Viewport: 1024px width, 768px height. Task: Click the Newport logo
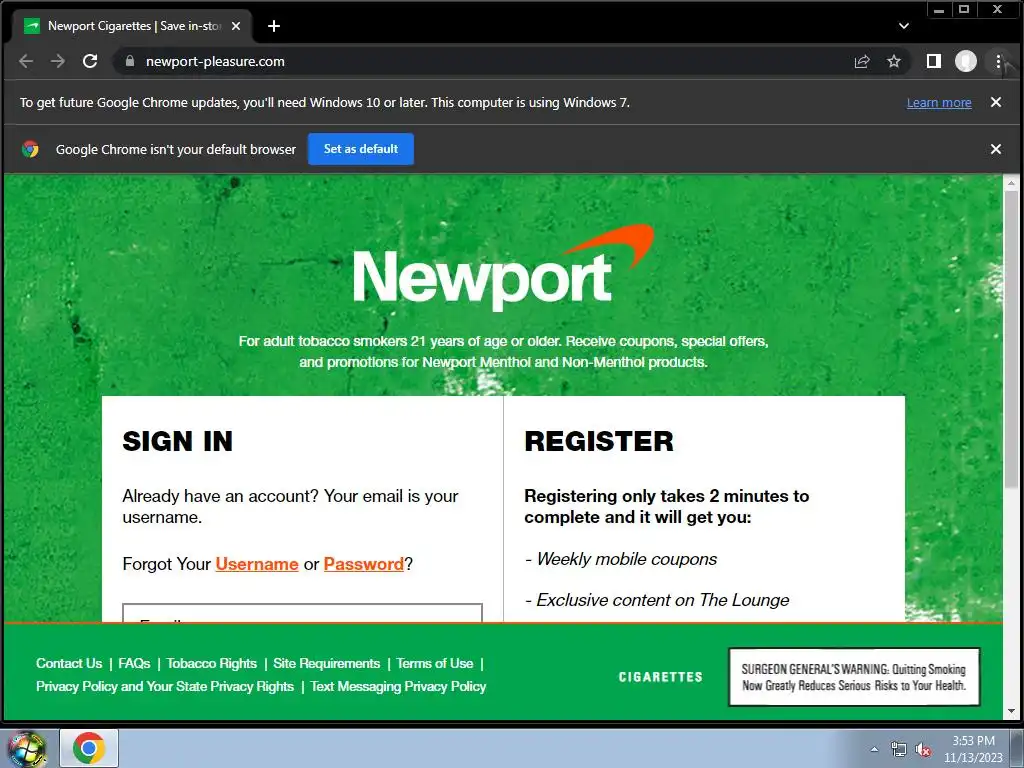point(503,268)
